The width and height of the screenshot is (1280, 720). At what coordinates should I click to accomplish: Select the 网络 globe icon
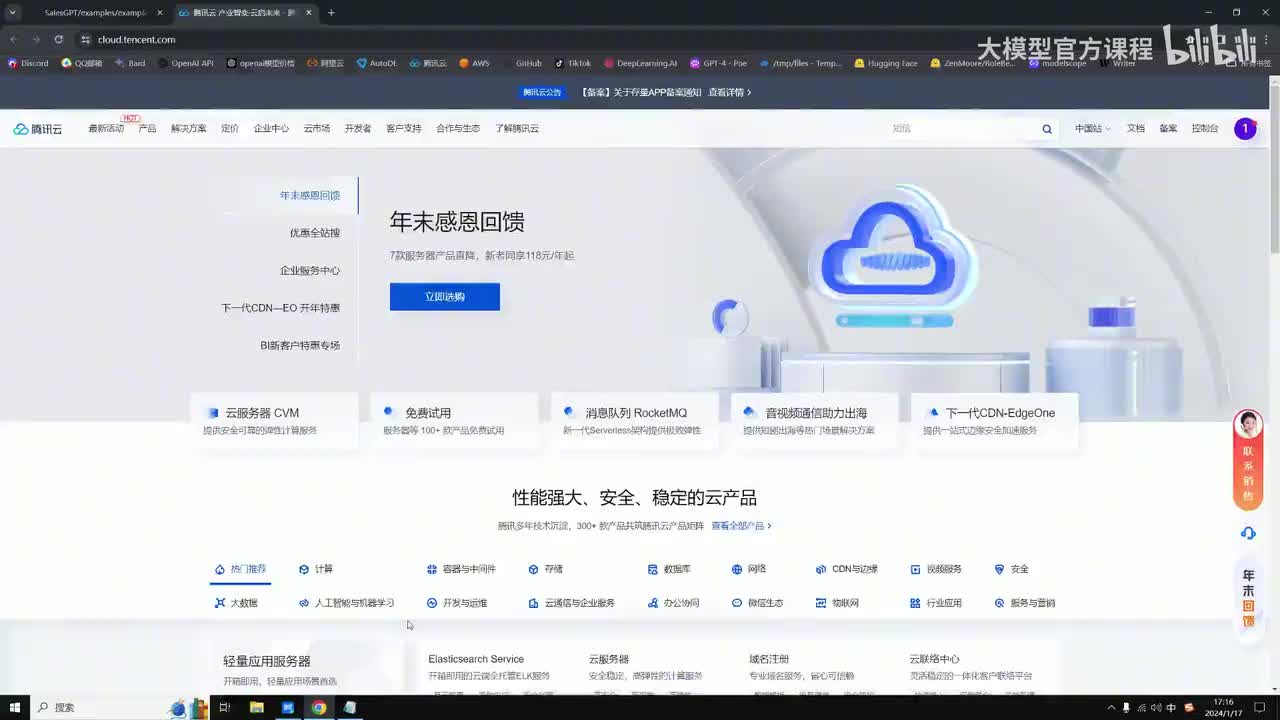click(x=737, y=569)
